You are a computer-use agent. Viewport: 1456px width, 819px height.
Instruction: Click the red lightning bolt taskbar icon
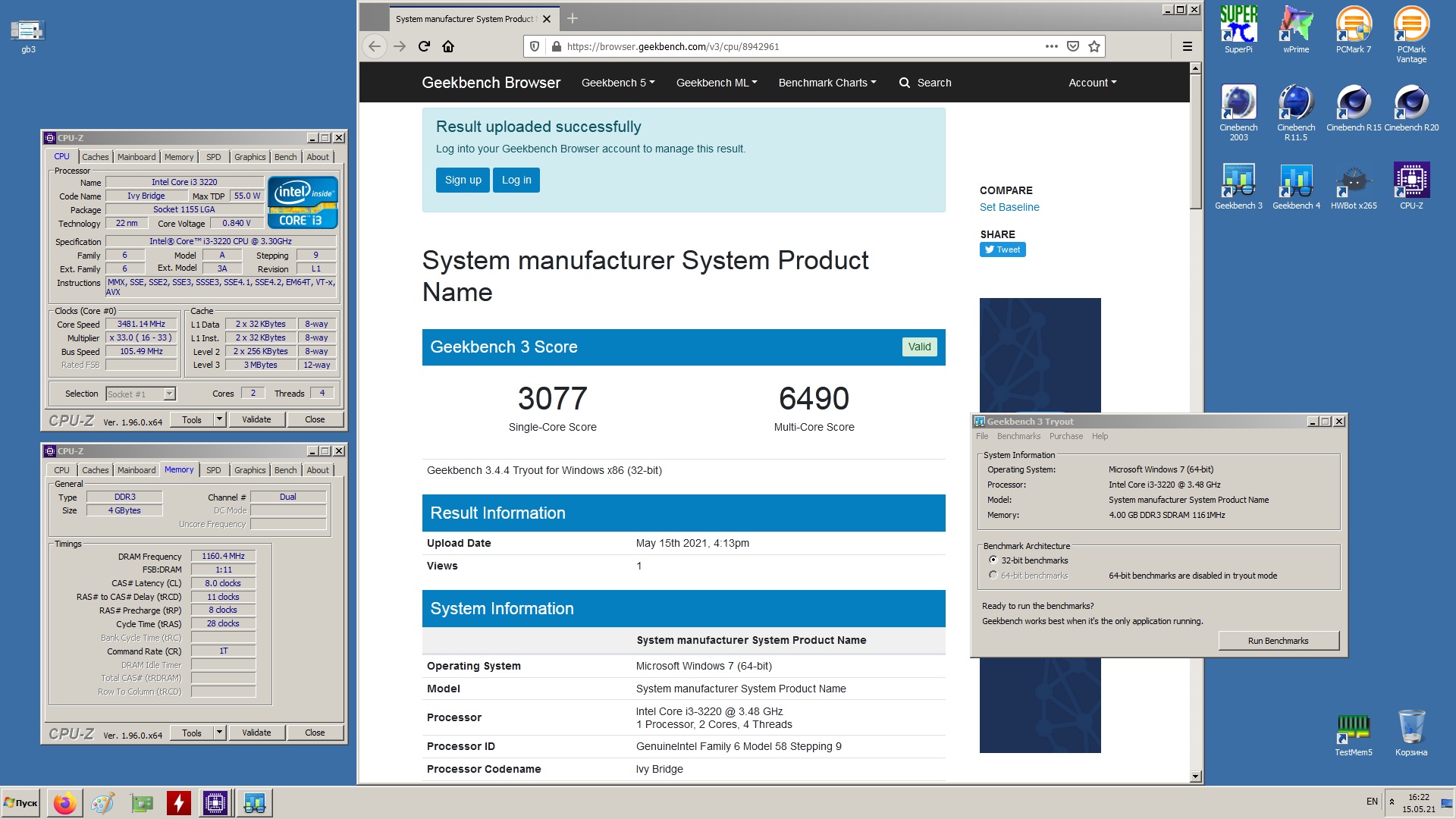click(179, 803)
